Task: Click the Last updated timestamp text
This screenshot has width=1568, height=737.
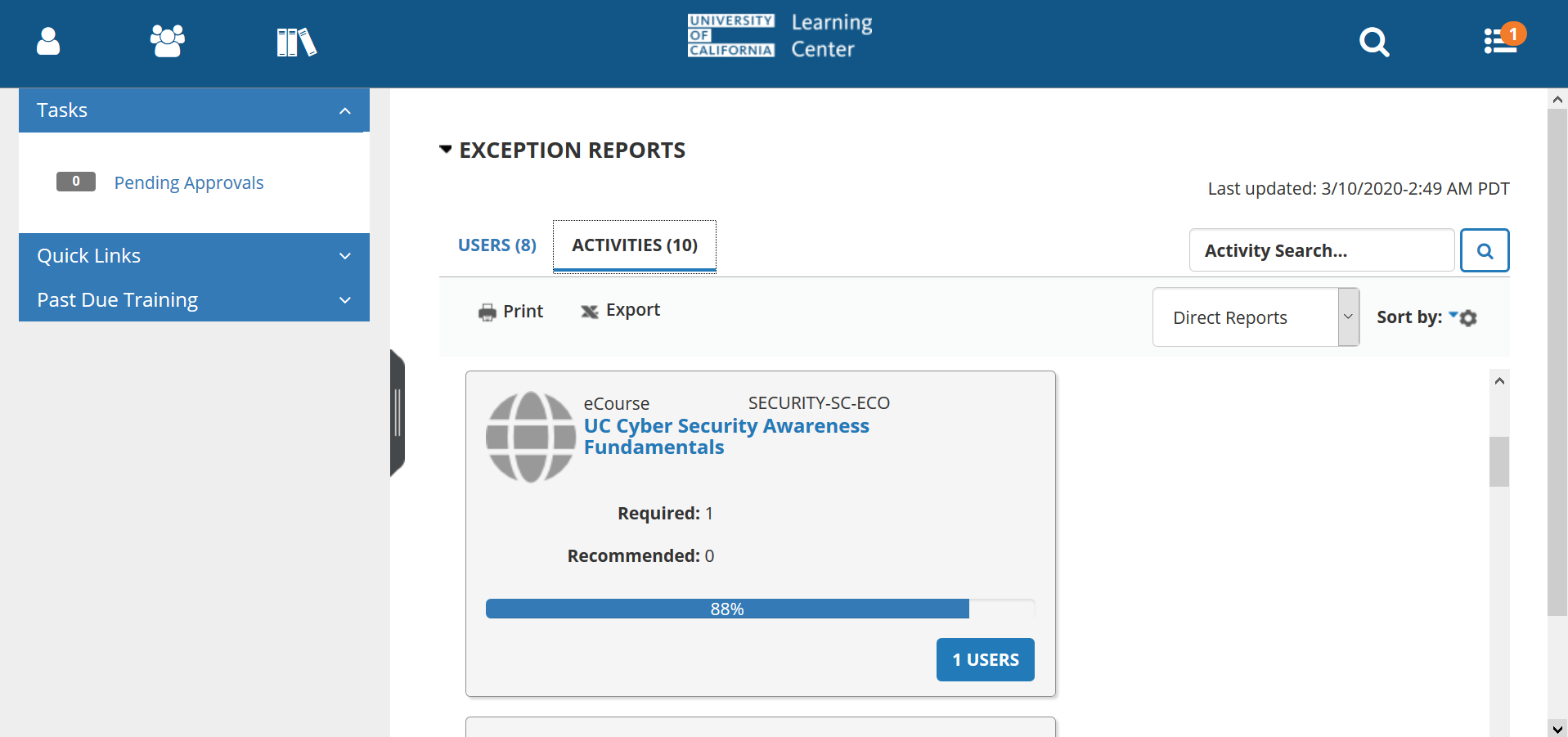Action: 1359,189
